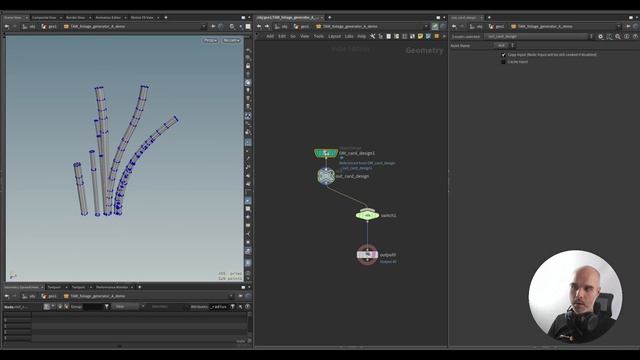The height and width of the screenshot is (360, 640).
Task: Open the Render View tab
Action: [x=76, y=18]
